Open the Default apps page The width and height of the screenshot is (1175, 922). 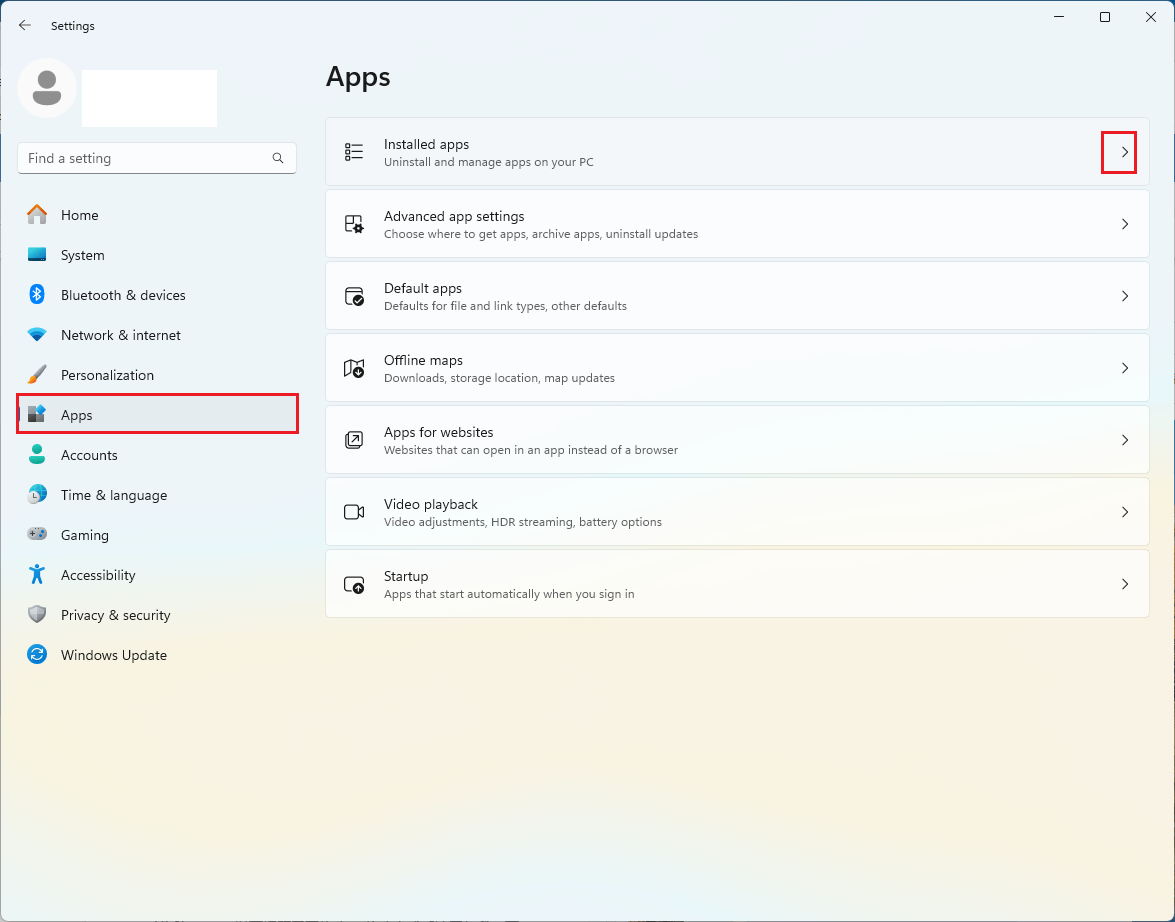click(737, 296)
